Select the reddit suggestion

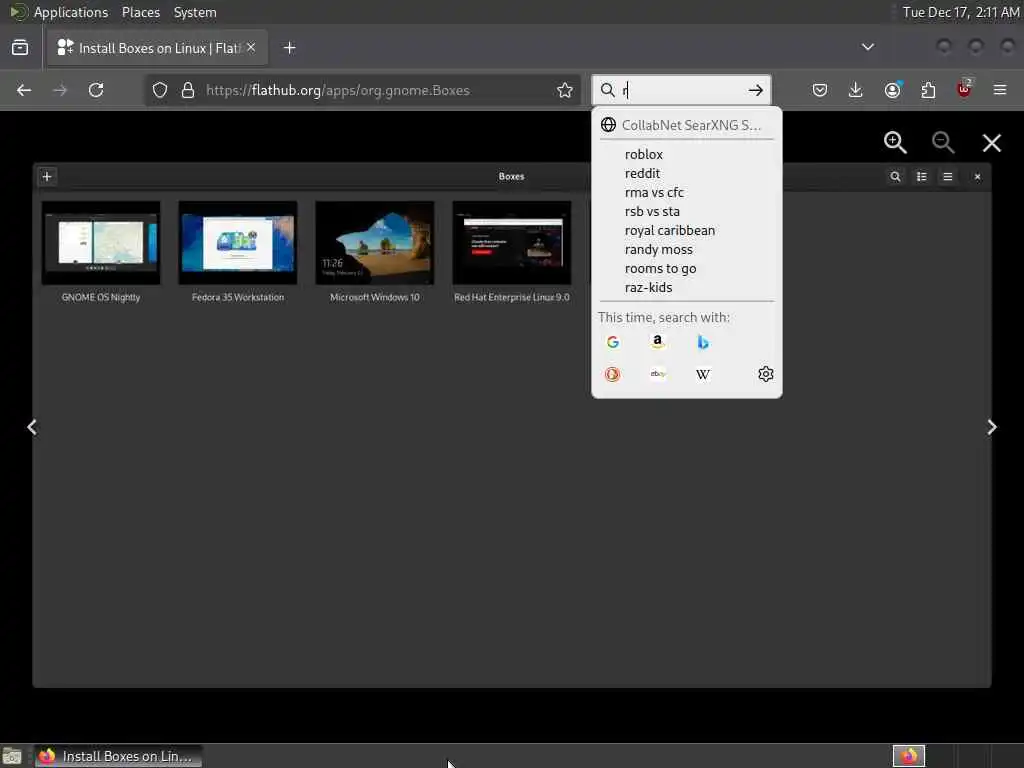686,174
